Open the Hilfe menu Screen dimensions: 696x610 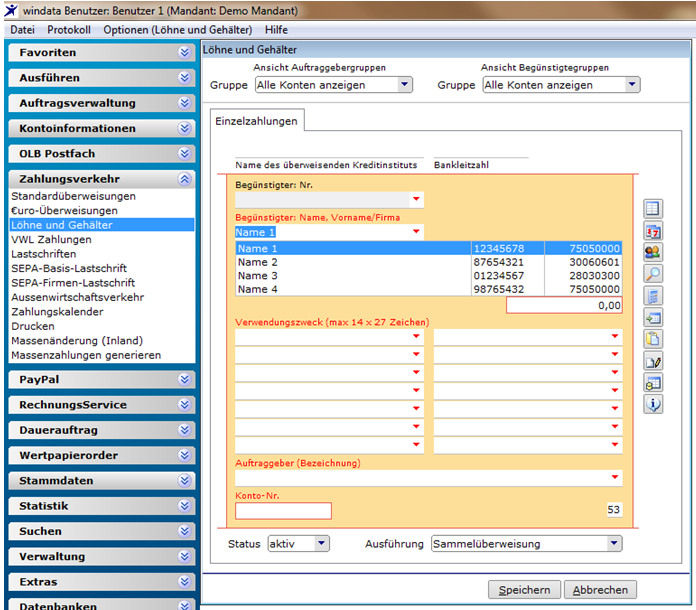pyautogui.click(x=276, y=30)
